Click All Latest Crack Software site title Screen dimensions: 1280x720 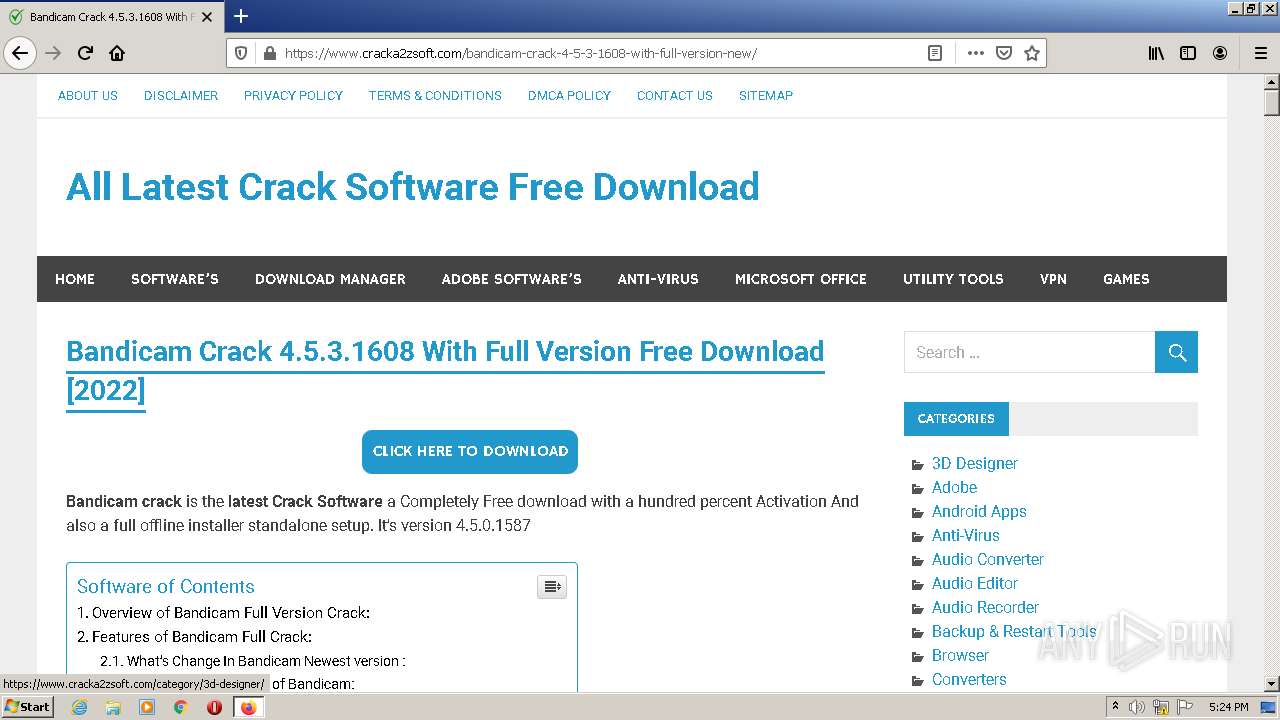(413, 187)
